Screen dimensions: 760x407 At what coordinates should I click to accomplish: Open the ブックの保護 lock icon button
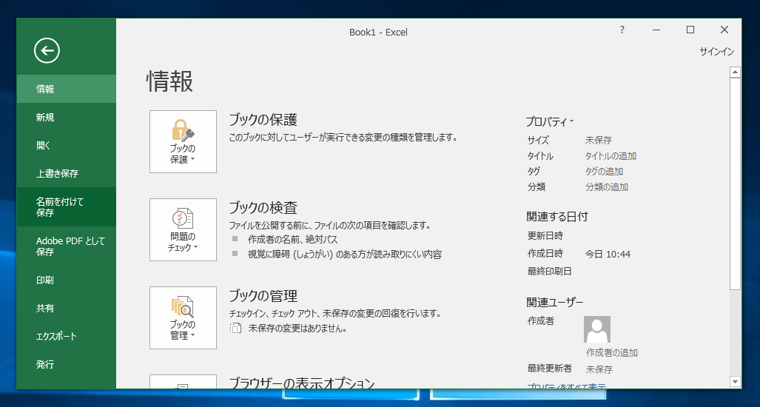(183, 141)
